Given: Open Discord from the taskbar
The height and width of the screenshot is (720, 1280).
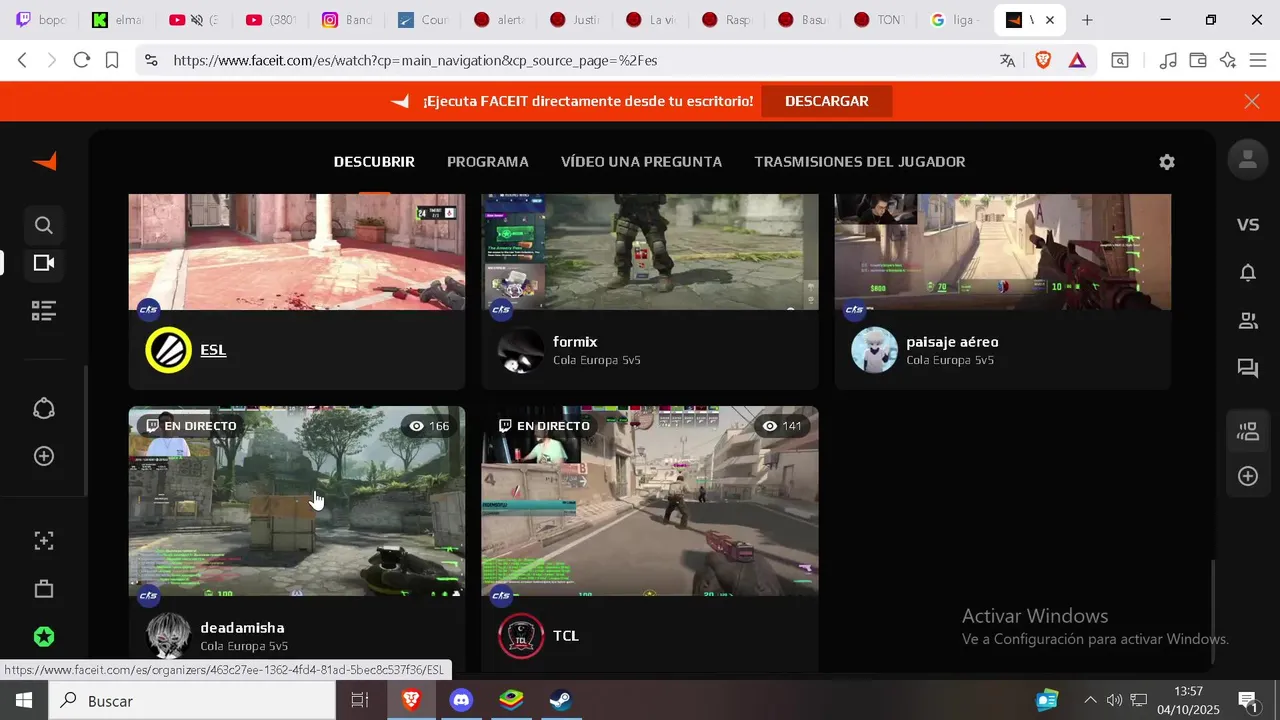Looking at the screenshot, I should (461, 701).
